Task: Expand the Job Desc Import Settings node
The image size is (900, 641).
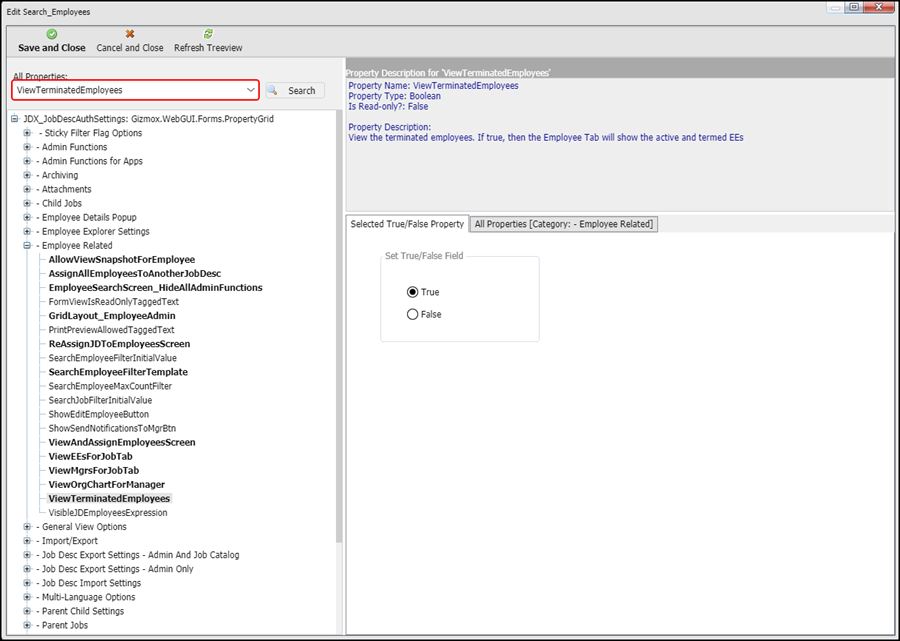Action: click(27, 583)
